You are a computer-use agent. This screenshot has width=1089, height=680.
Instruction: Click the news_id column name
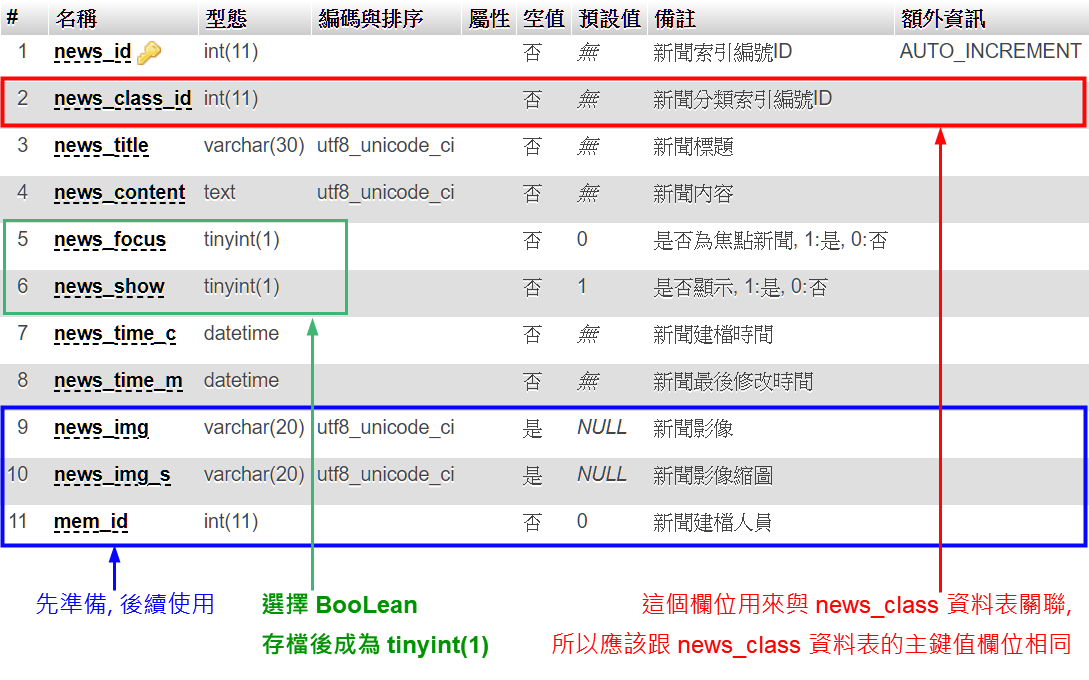(x=92, y=52)
